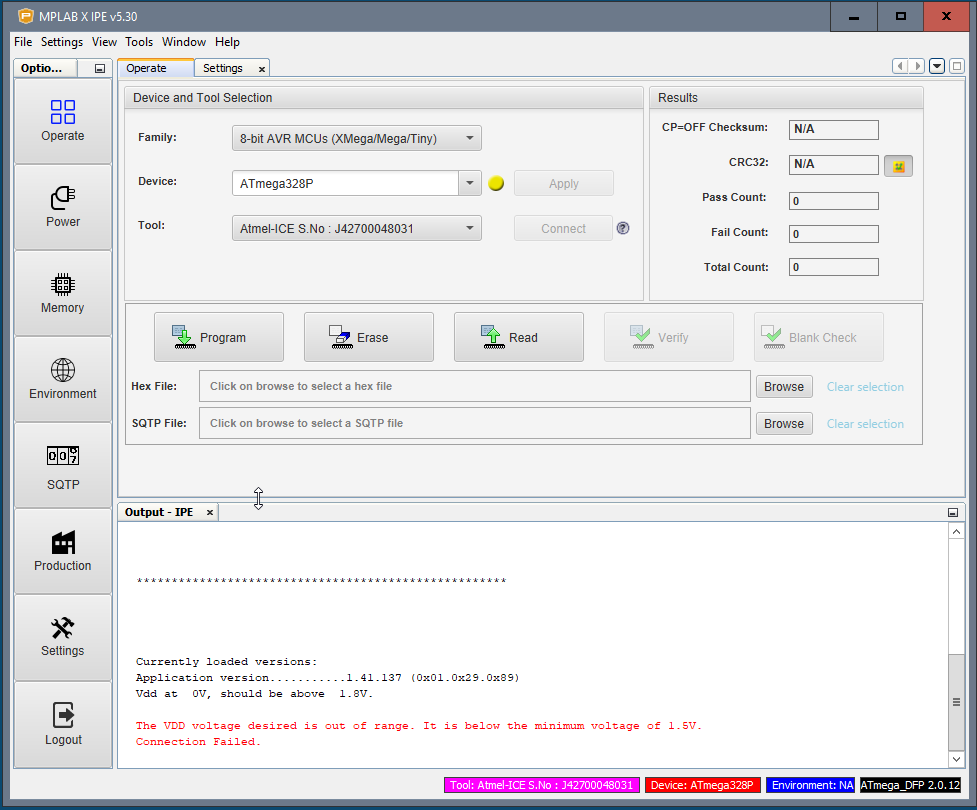Click the Environment: NA status entry
This screenshot has height=810, width=977.
[x=811, y=785]
